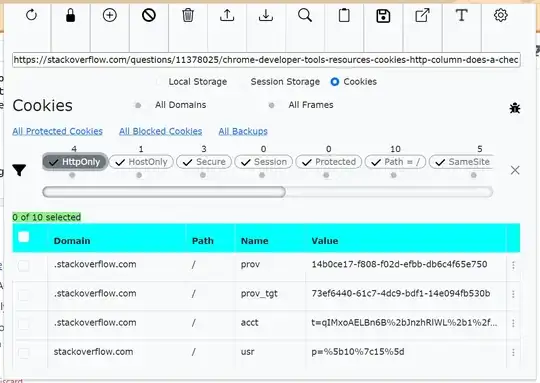
Task: Add a new cookie with plus icon
Action: click(110, 15)
